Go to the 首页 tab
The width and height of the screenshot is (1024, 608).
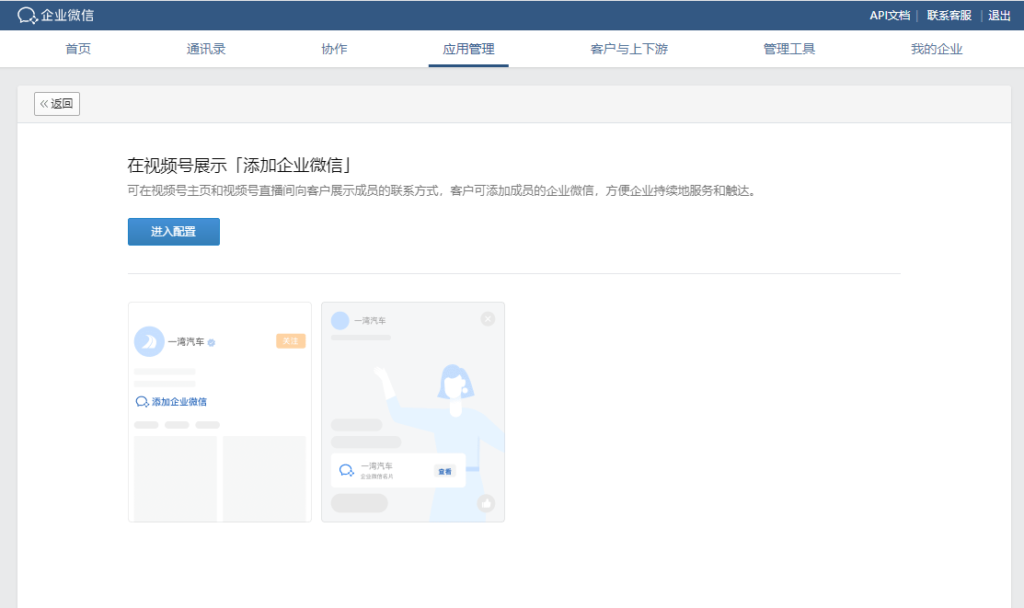click(x=78, y=49)
